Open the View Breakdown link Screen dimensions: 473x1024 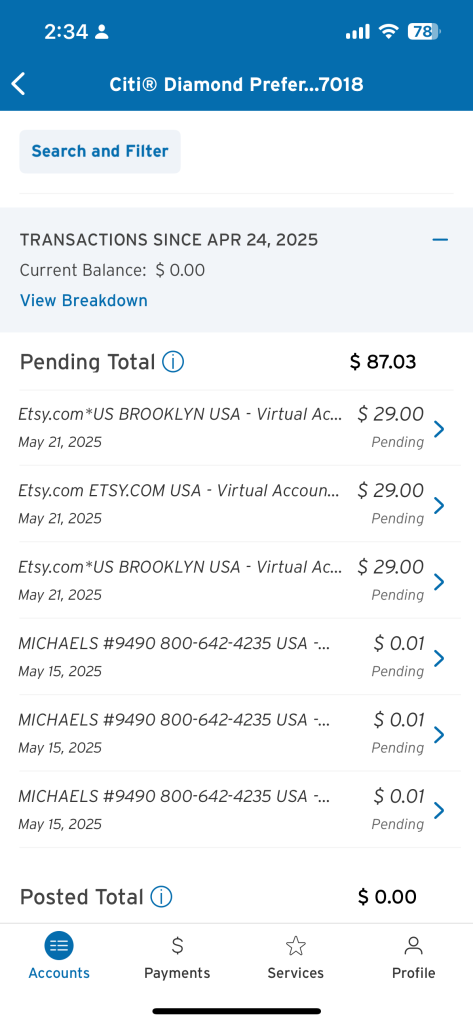(x=84, y=300)
